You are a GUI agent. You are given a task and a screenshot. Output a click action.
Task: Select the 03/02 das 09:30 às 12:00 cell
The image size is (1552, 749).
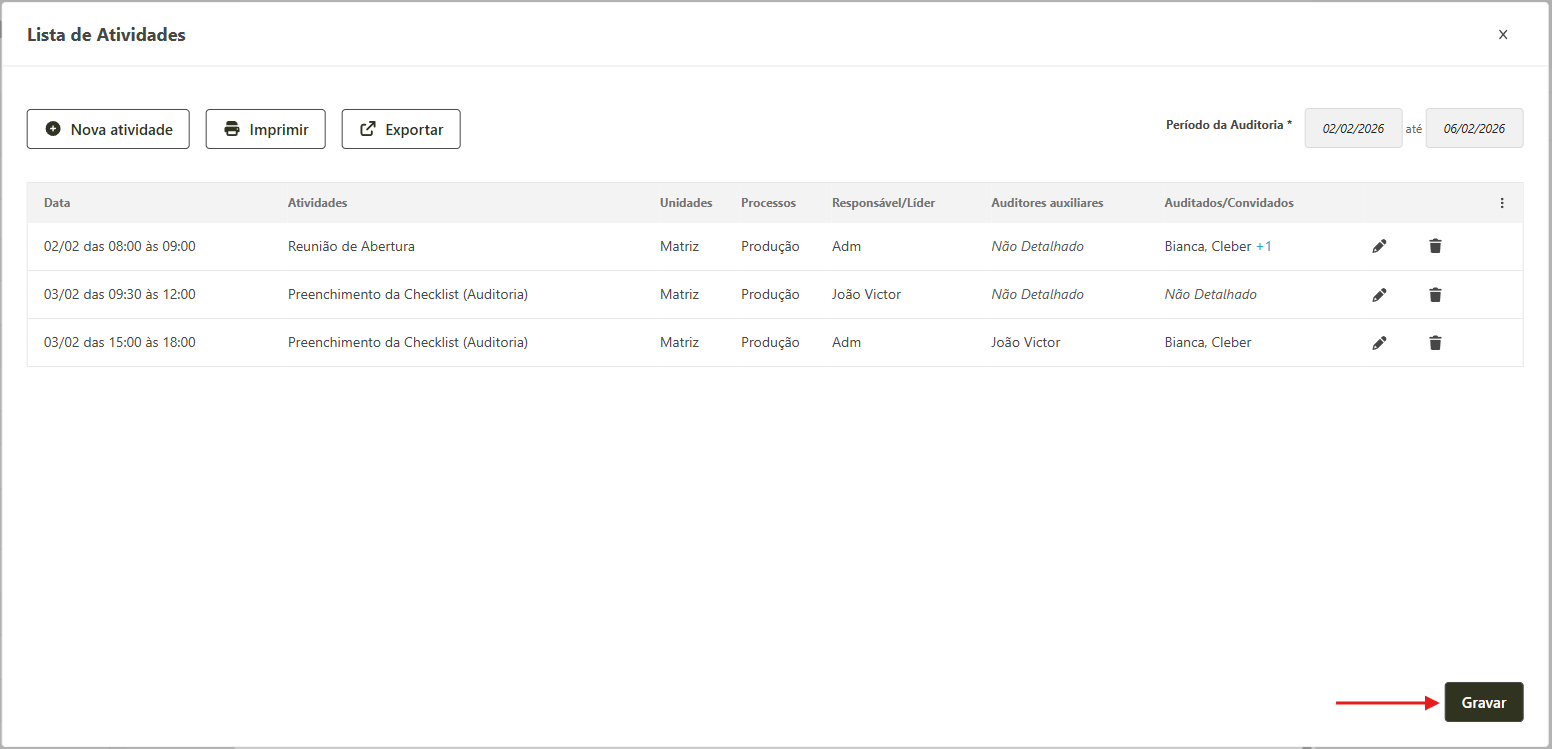pyautogui.click(x=120, y=294)
